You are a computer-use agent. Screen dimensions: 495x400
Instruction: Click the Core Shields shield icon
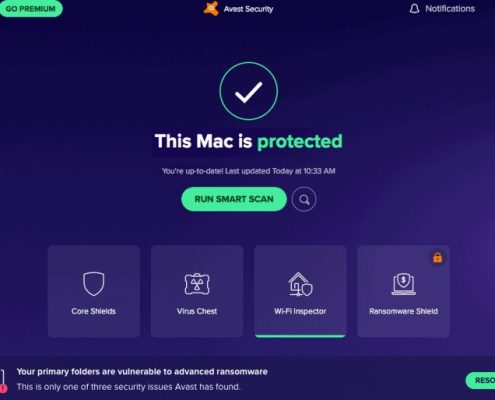pyautogui.click(x=94, y=284)
